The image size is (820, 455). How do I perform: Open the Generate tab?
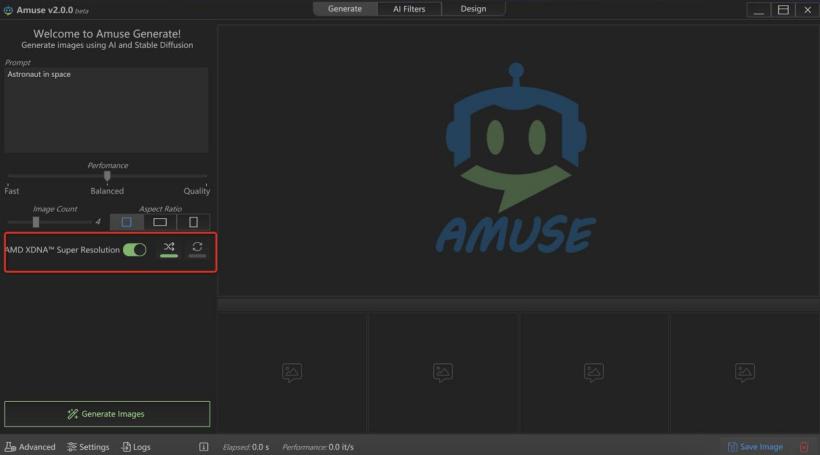click(x=345, y=9)
